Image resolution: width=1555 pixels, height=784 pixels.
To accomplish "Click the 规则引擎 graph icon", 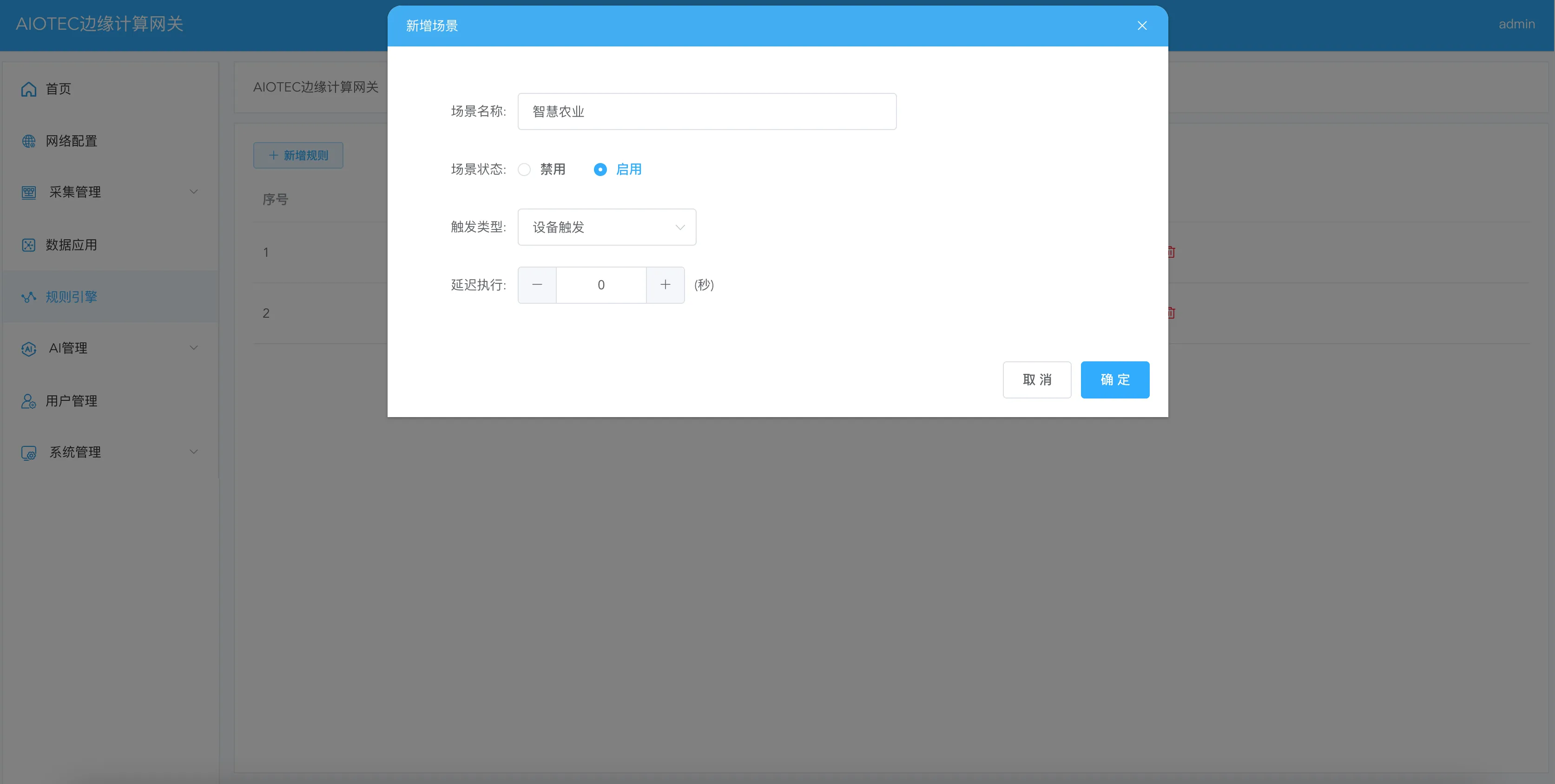I will coord(28,297).
